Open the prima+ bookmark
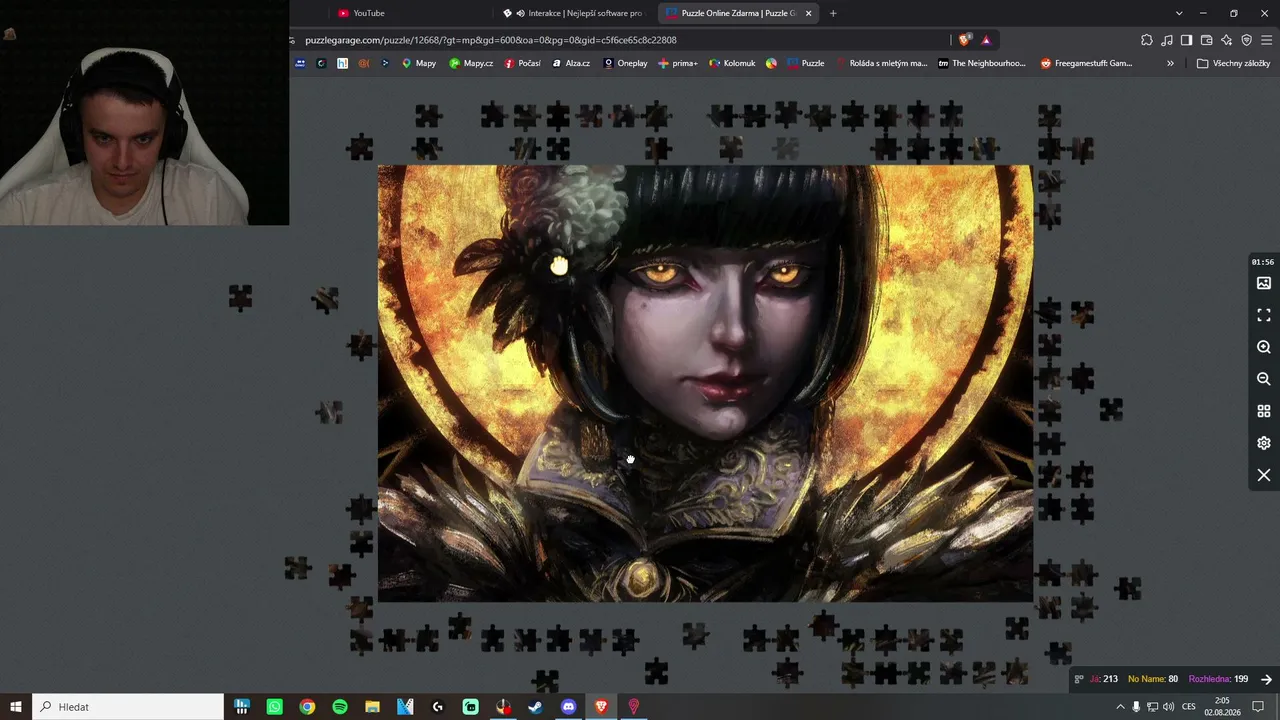Viewport: 1280px width, 720px height. (x=678, y=63)
